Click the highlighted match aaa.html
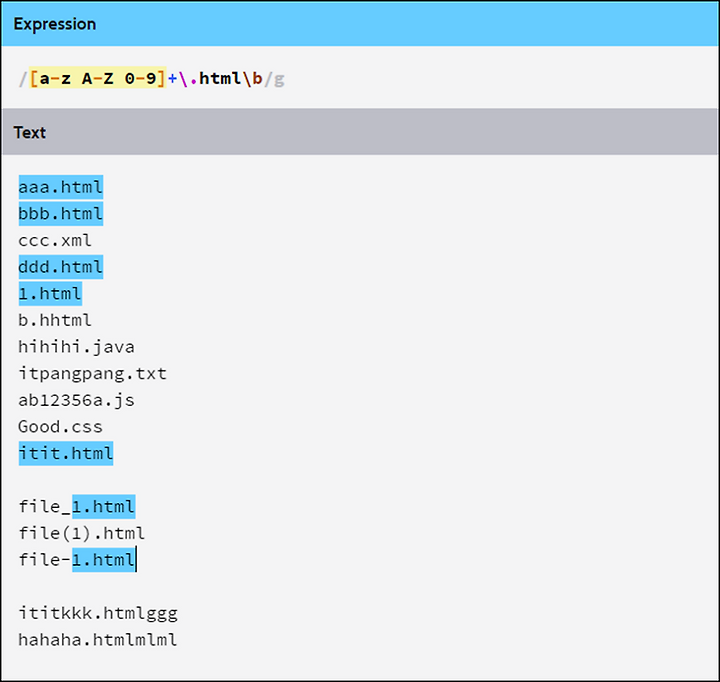720x682 pixels. tap(61, 187)
